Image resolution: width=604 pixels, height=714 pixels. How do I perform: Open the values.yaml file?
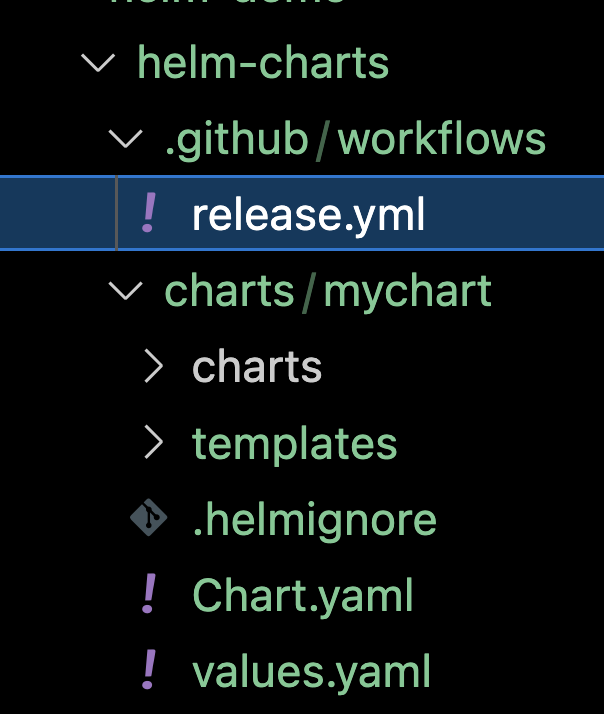point(311,671)
